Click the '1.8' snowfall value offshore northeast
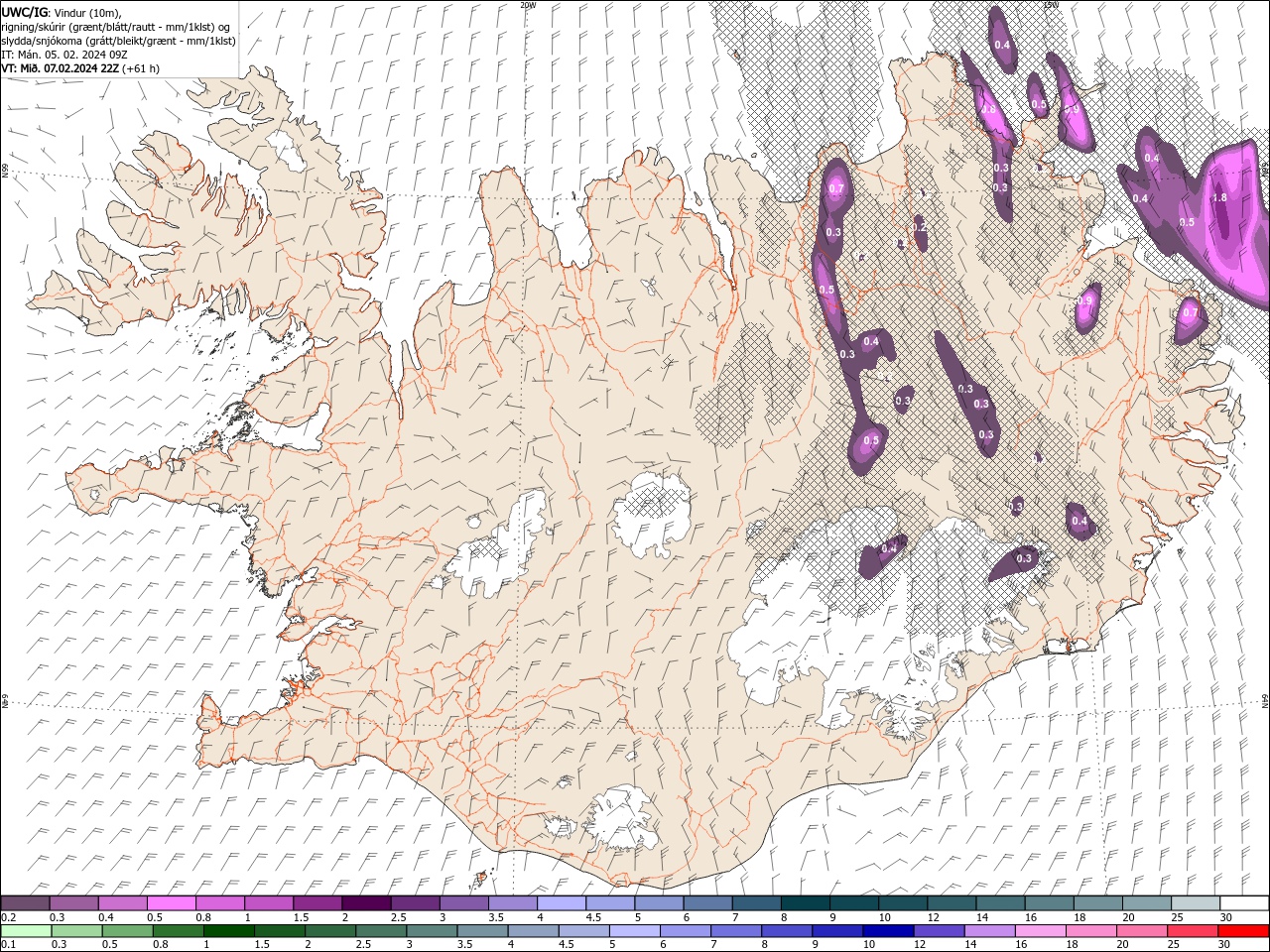1270x952 pixels. tap(1220, 197)
